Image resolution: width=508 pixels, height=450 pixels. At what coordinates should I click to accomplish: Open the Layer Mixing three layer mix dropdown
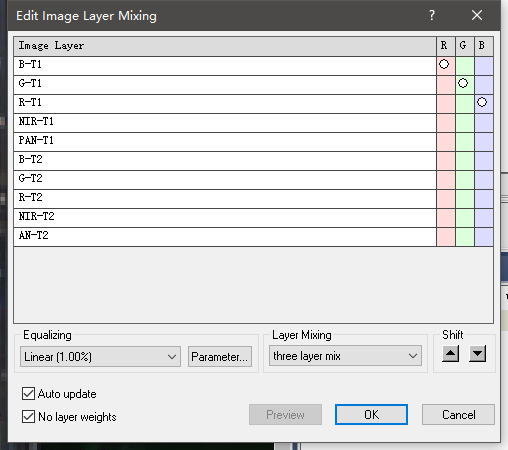(x=345, y=356)
